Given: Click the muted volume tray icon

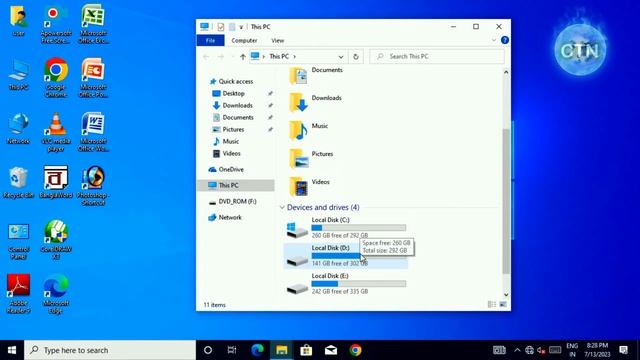Looking at the screenshot, I should click(x=541, y=350).
